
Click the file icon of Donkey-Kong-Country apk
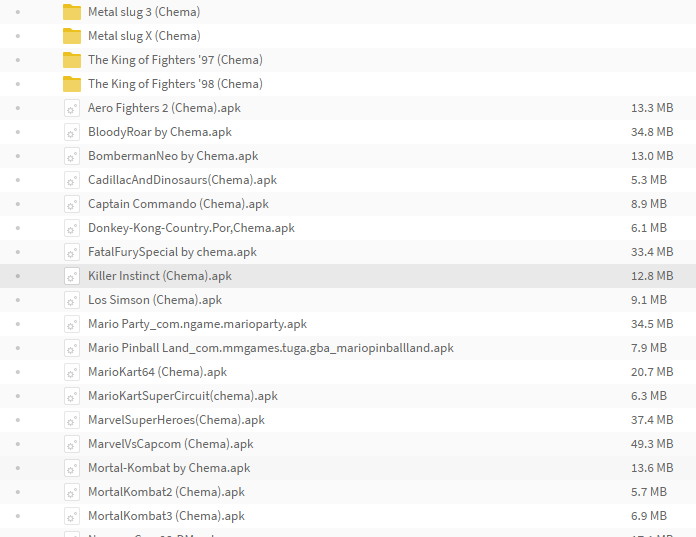click(72, 228)
